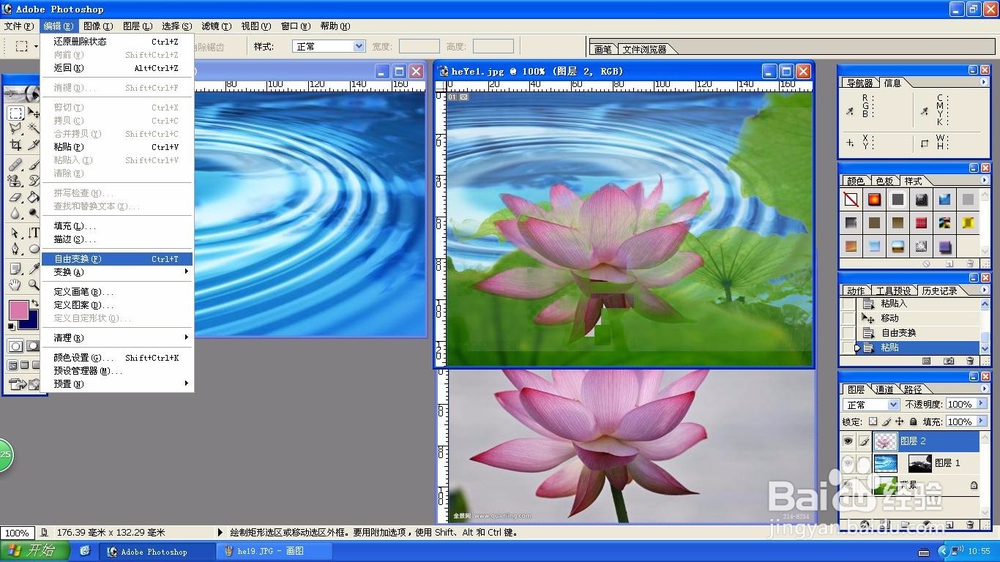1000x562 pixels.
Task: Apply the red-orange glow style swatch
Action: pyautogui.click(x=874, y=200)
